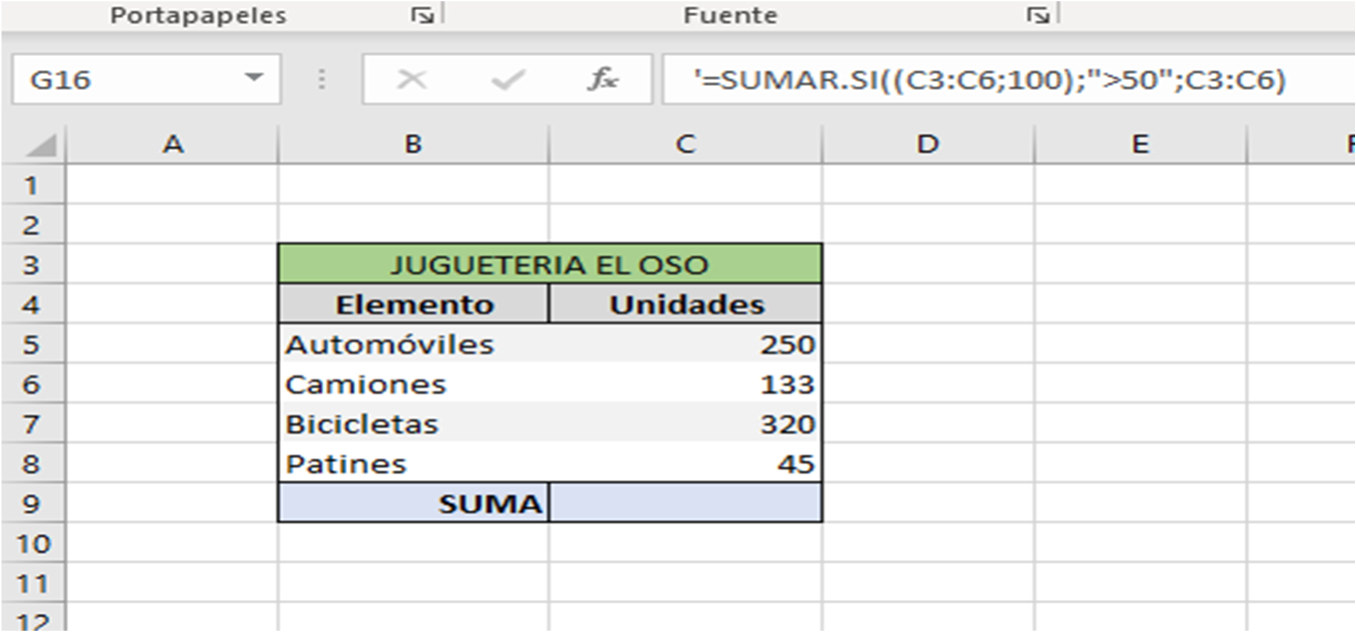Select column D header
Viewport: 1356px width, 632px height.
[x=928, y=145]
